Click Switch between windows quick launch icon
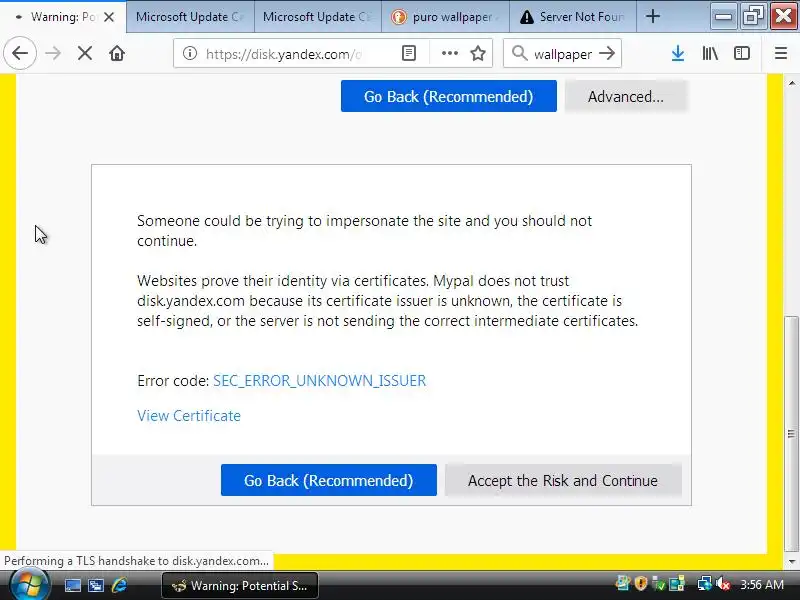 [95, 585]
